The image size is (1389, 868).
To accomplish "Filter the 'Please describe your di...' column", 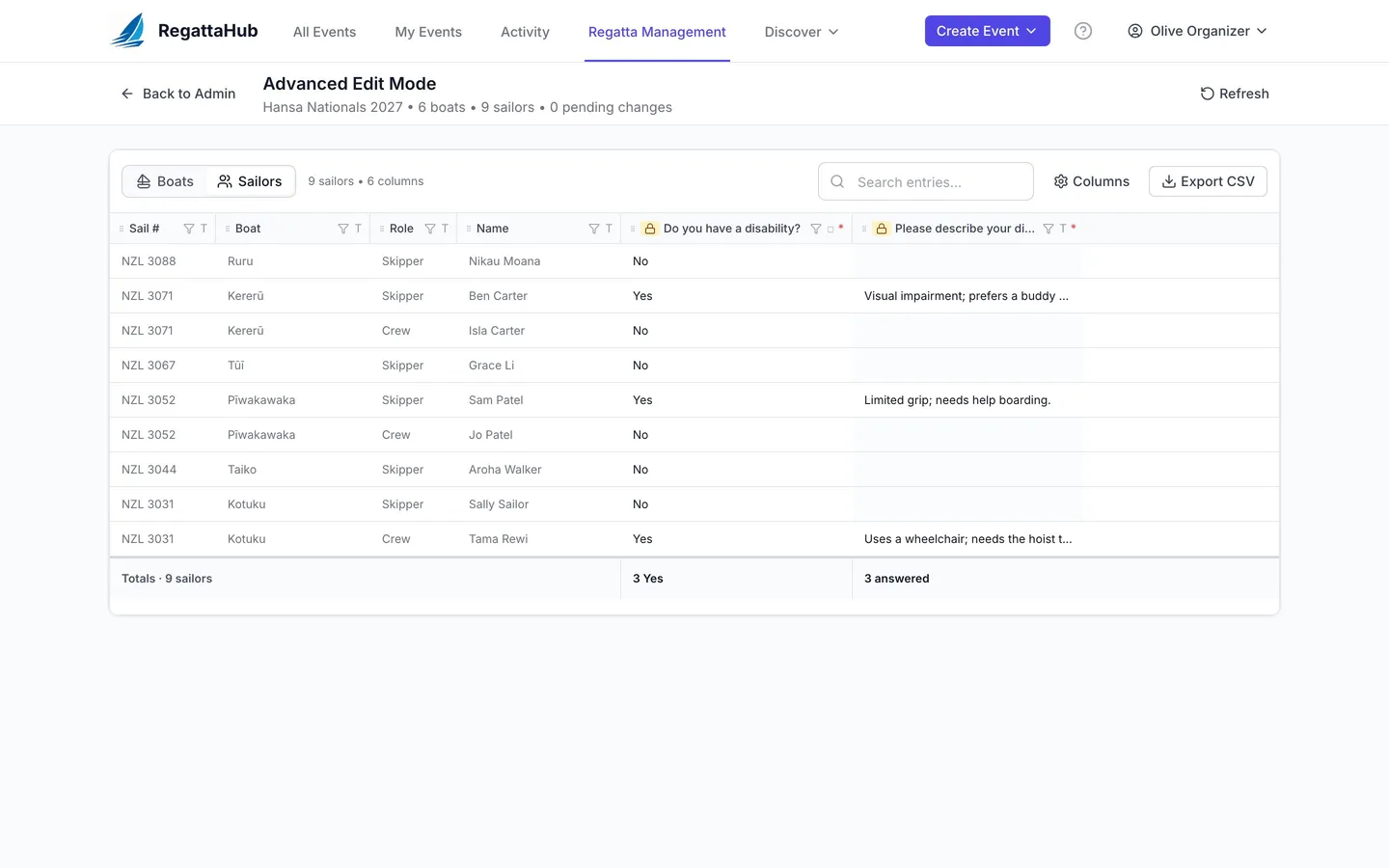I will pyautogui.click(x=1049, y=229).
